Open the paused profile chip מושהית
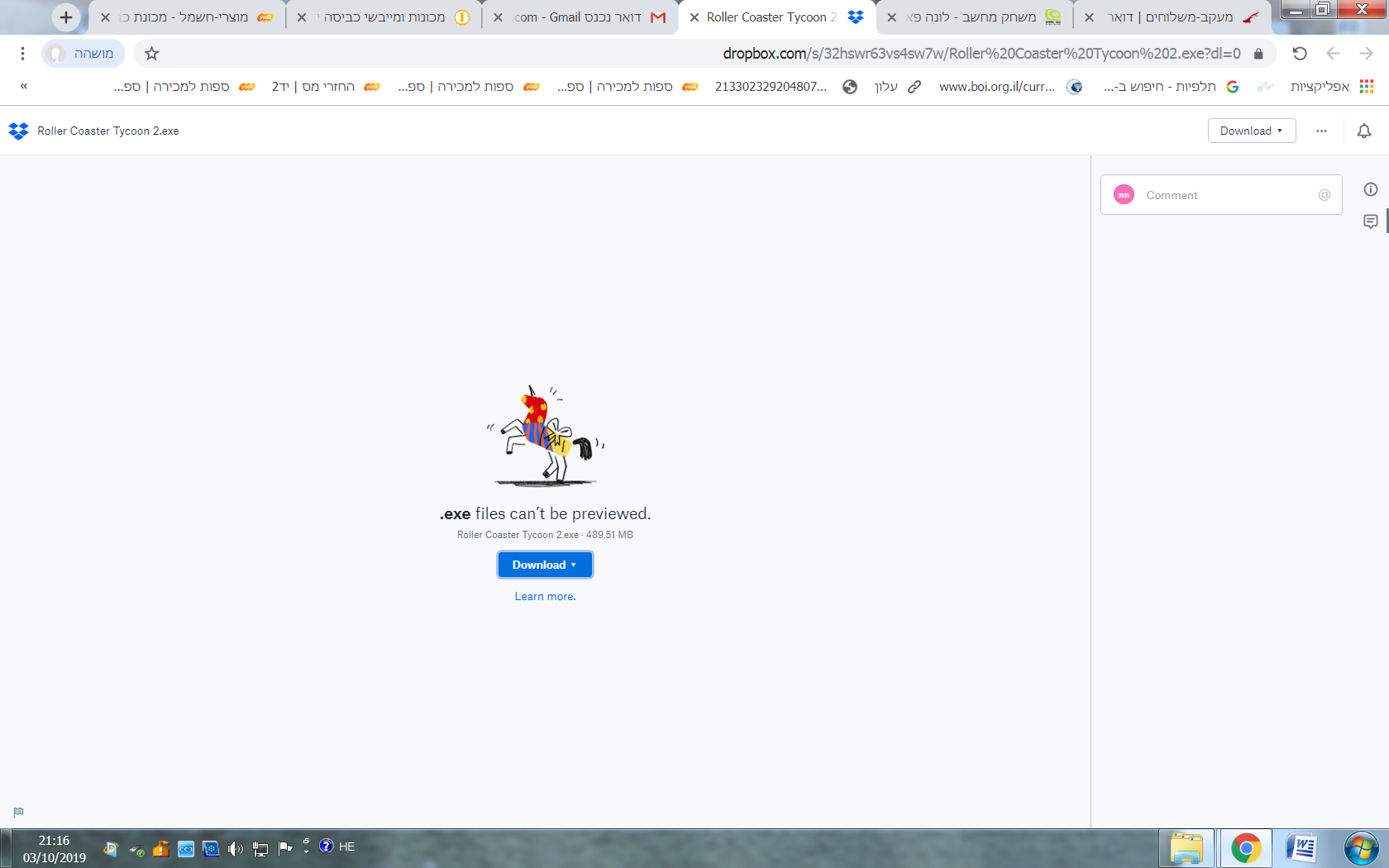Viewport: 1389px width, 868px height. click(x=83, y=54)
